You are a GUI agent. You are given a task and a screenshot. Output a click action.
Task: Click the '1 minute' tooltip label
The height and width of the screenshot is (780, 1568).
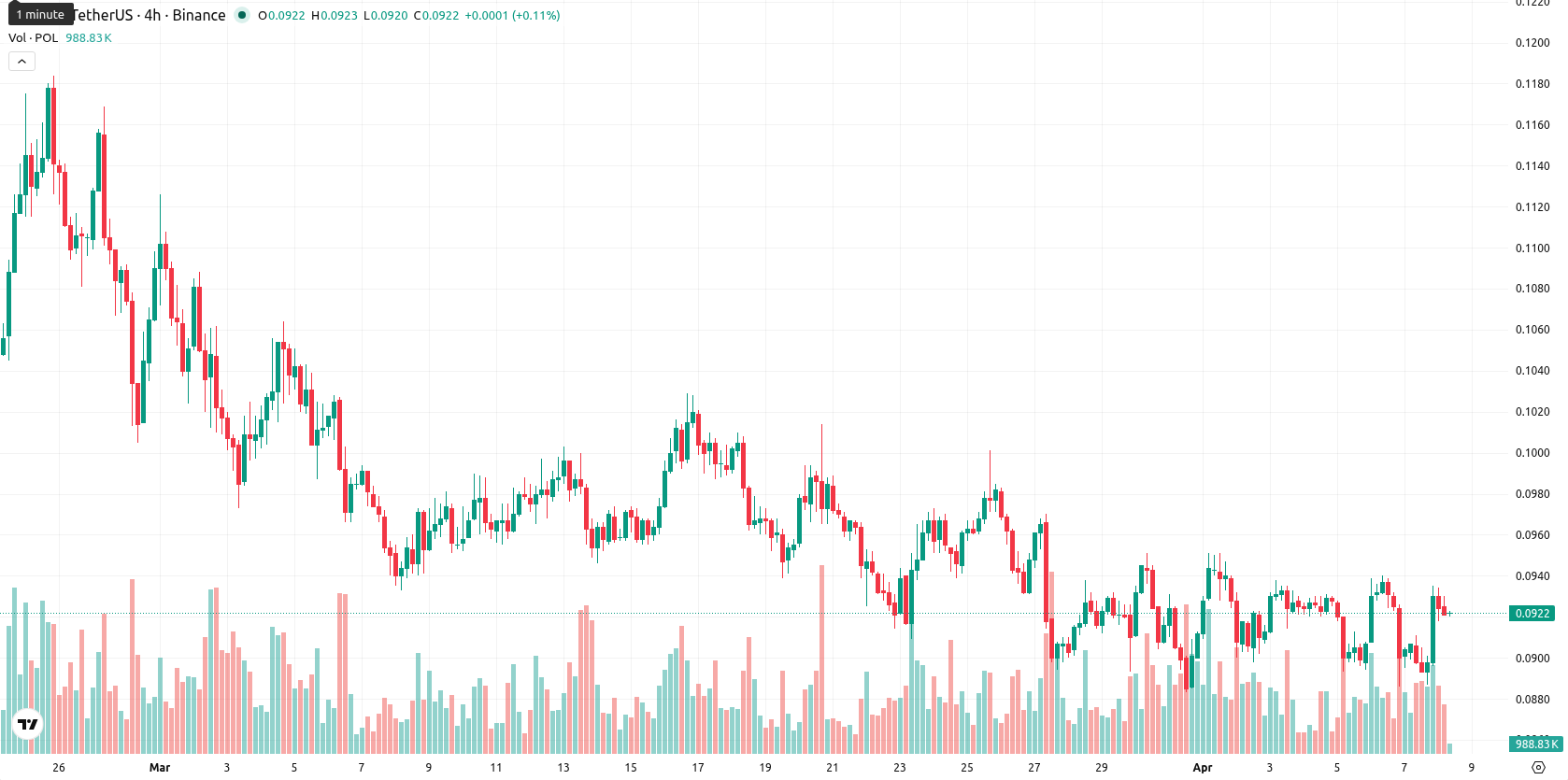[40, 15]
